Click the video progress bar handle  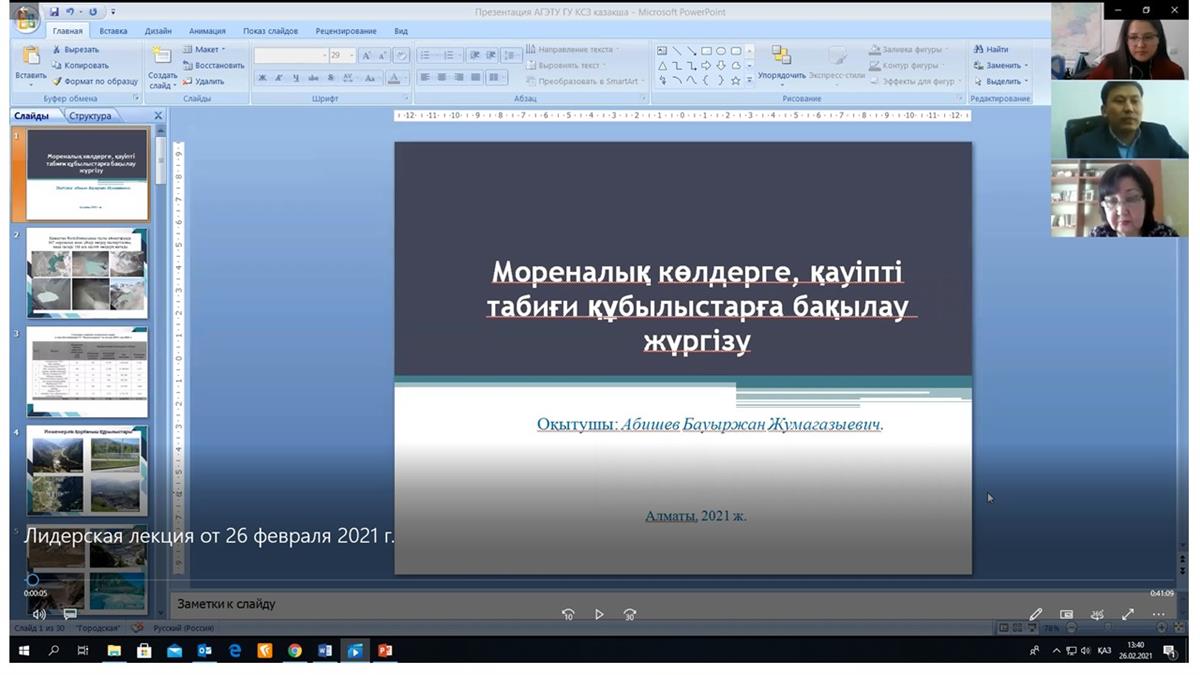[x=32, y=579]
